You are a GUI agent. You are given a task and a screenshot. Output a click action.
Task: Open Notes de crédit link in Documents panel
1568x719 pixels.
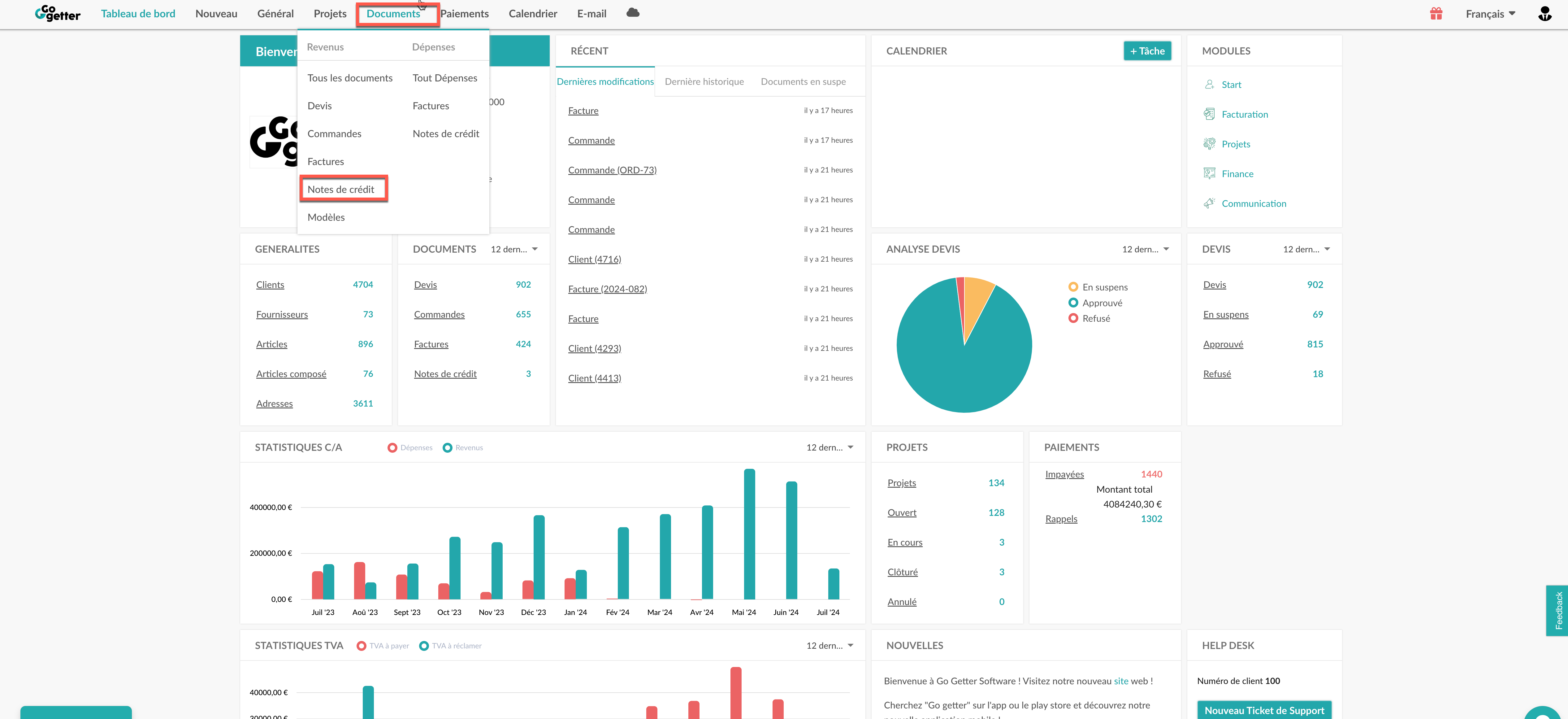coord(445,374)
